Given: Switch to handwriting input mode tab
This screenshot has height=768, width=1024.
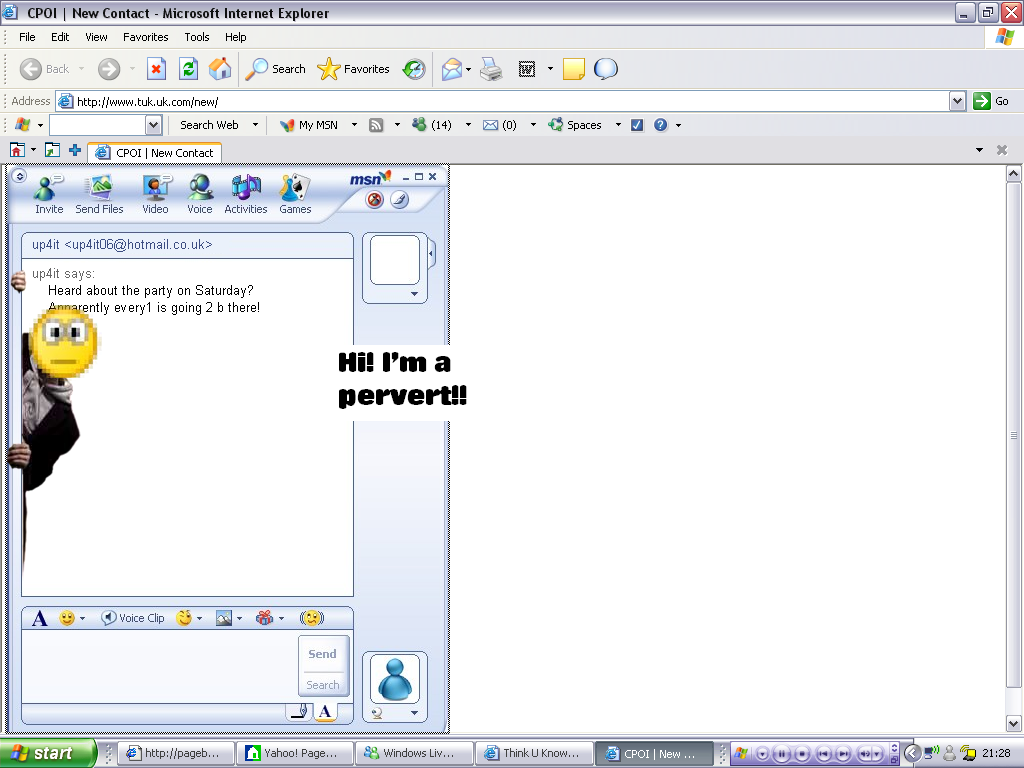Looking at the screenshot, I should tap(300, 711).
